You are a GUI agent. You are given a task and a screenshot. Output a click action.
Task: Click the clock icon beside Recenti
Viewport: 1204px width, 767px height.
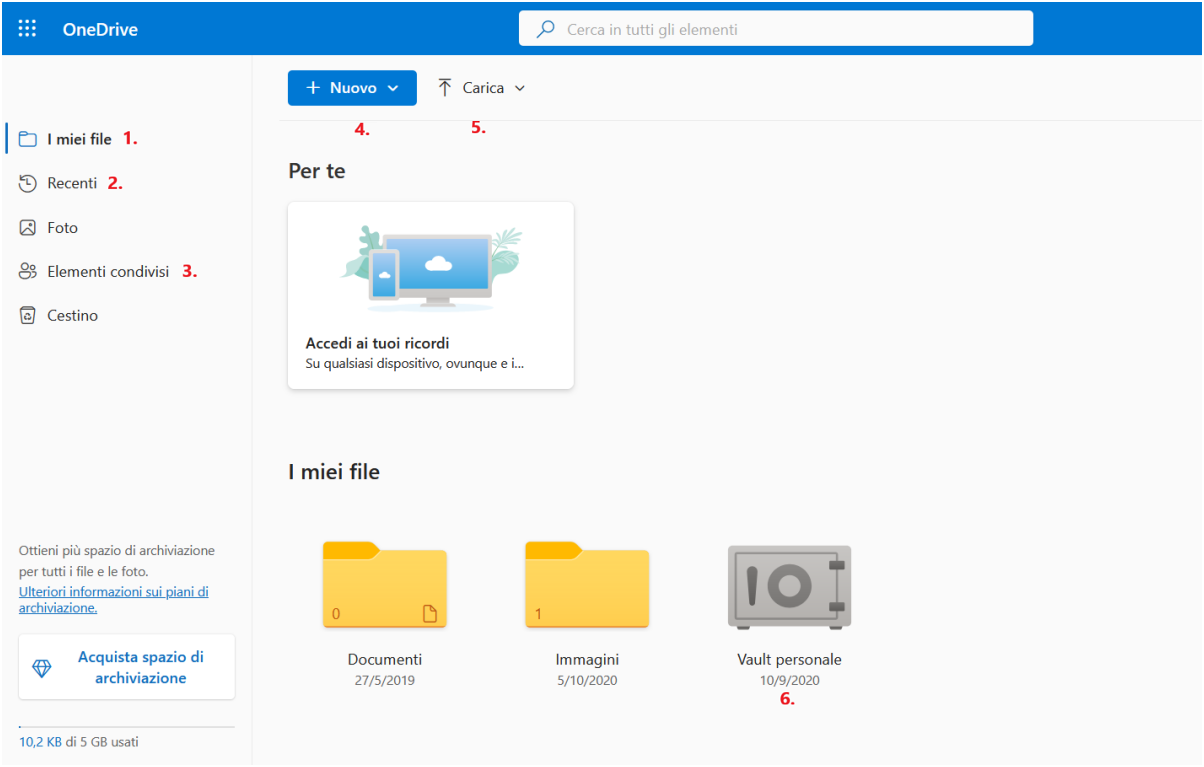(x=28, y=183)
